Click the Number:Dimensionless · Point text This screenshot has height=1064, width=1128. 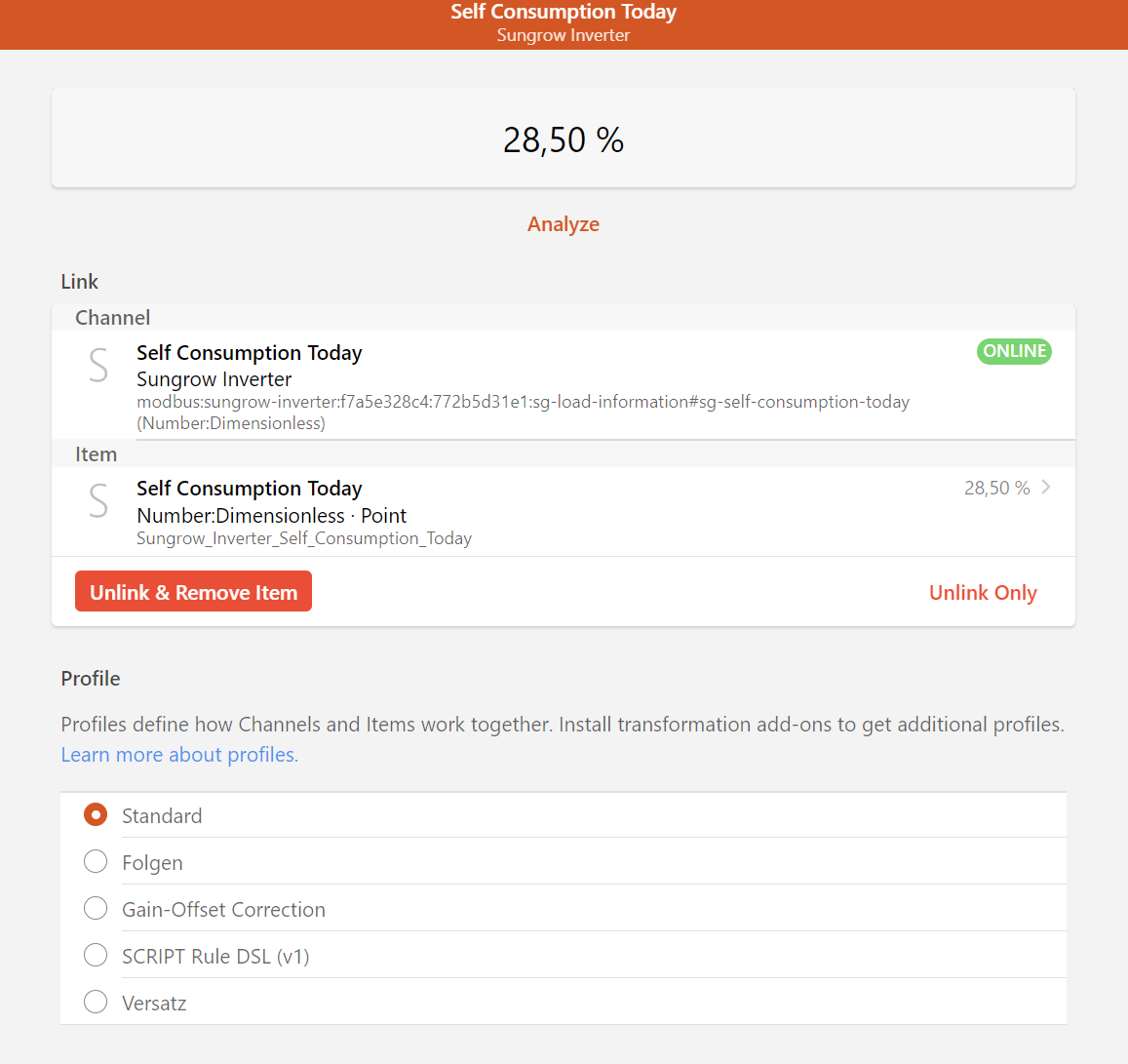point(271,516)
